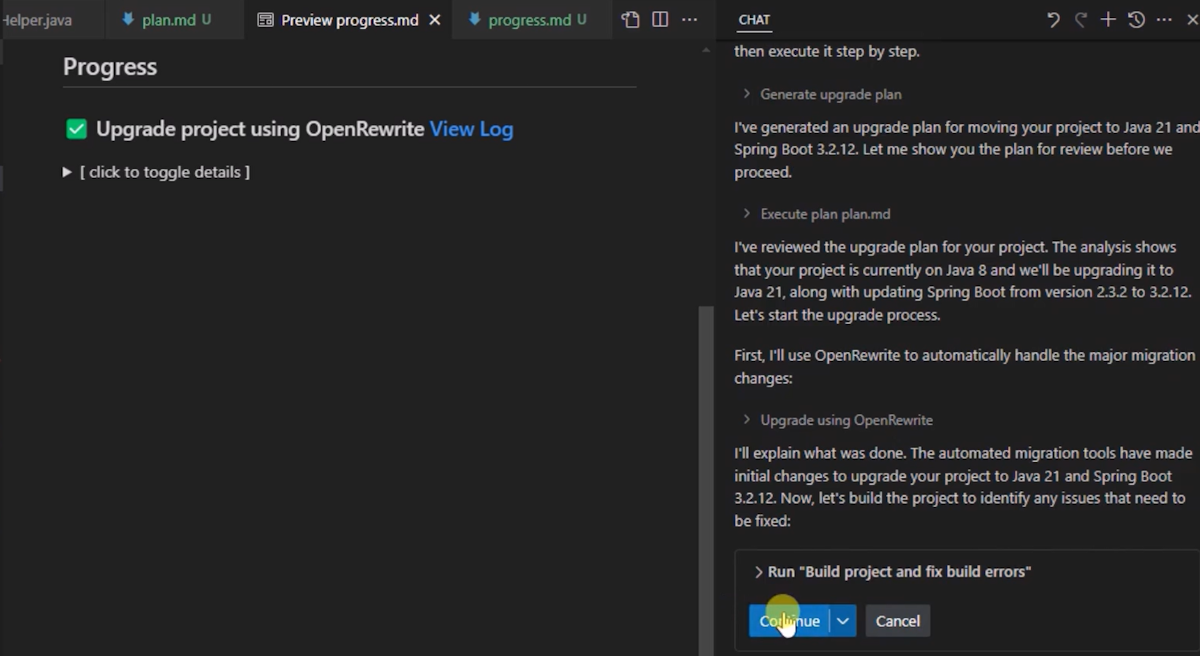1200x656 pixels.
Task: Expand Run Build project and fix build errors
Action: [x=892, y=572]
